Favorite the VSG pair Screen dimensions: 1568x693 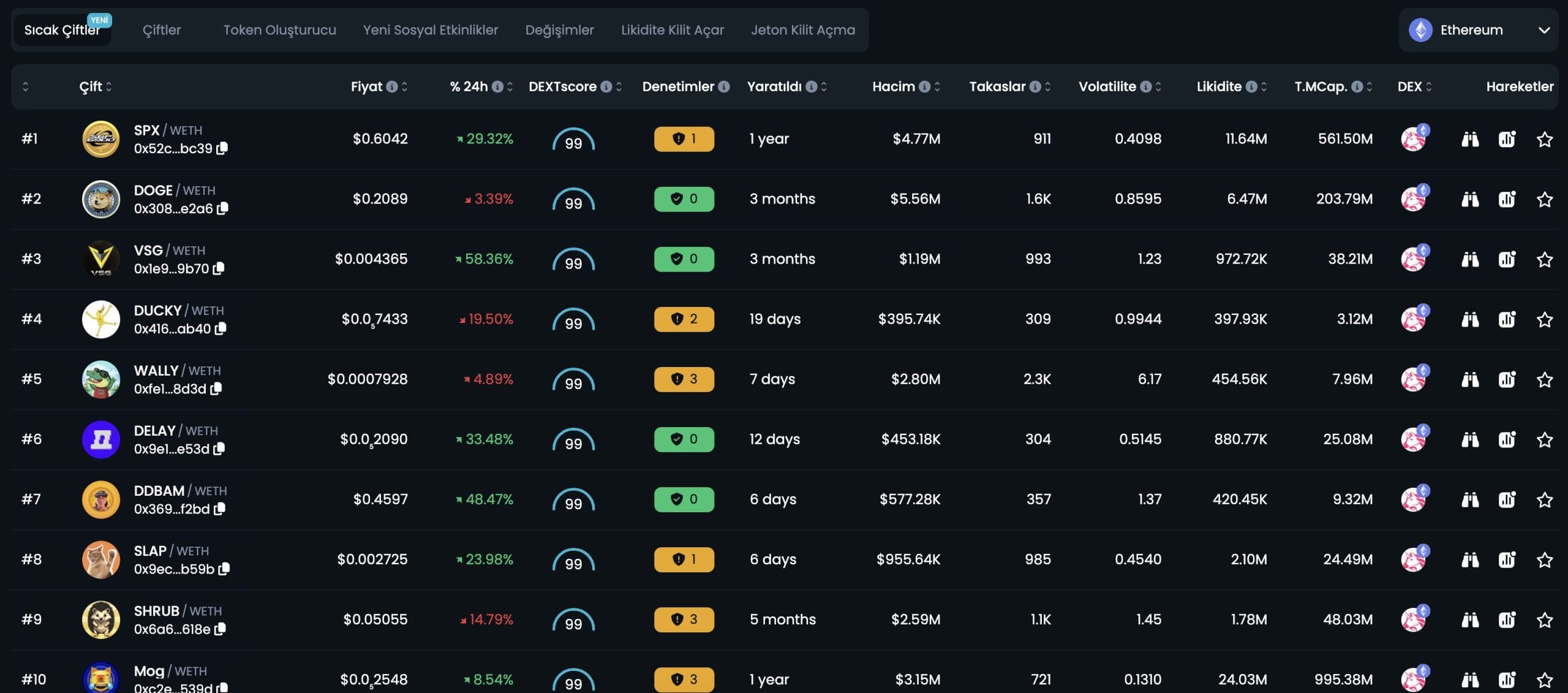click(x=1545, y=259)
